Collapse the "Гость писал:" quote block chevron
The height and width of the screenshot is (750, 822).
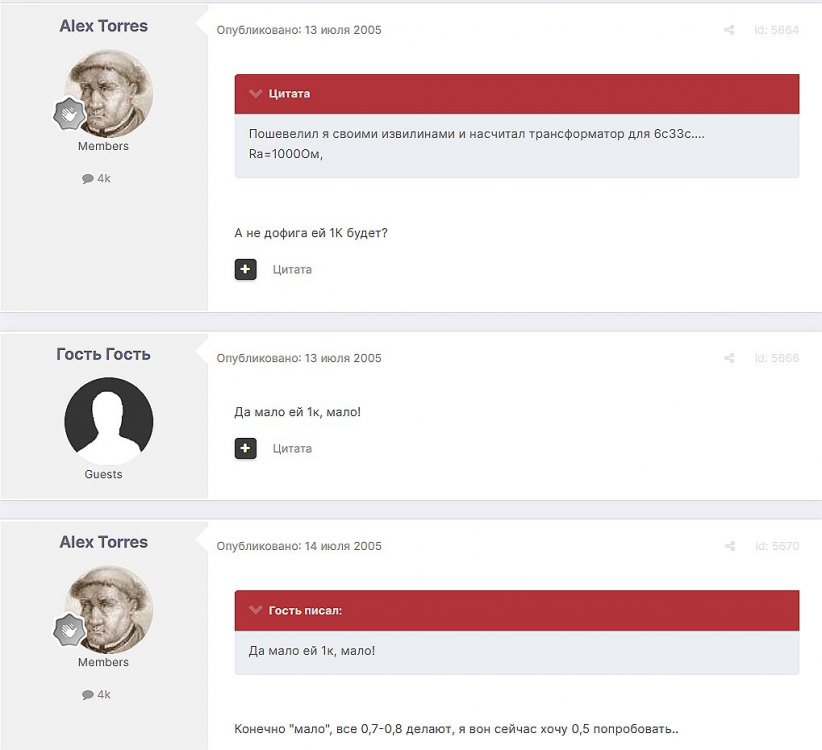(x=256, y=610)
